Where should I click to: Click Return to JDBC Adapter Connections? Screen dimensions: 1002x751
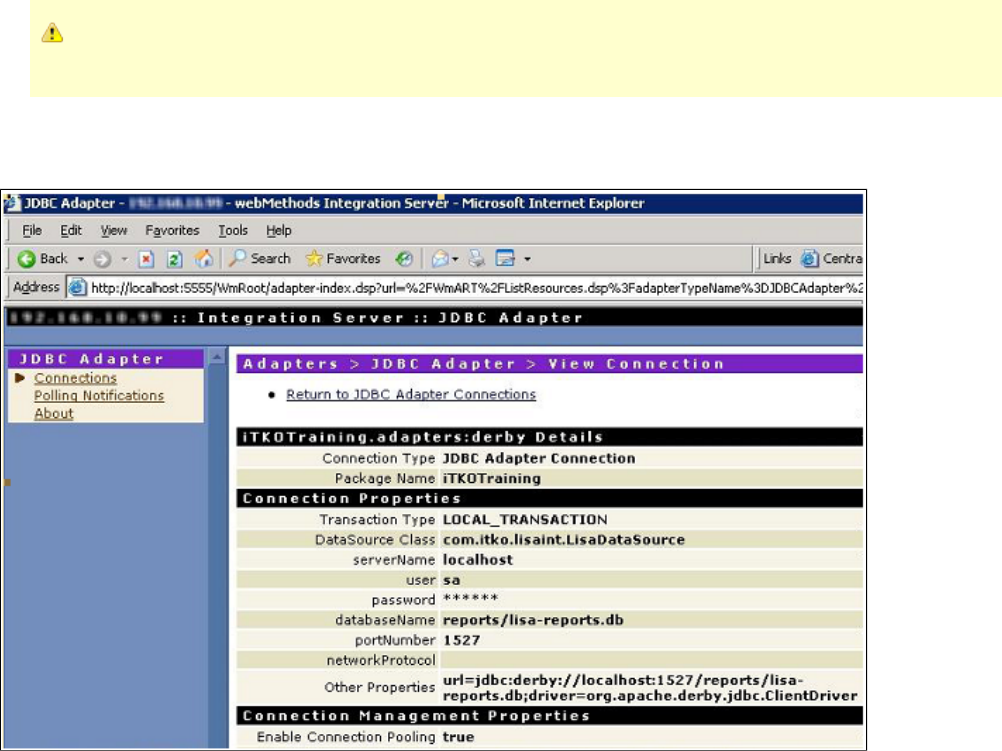pos(411,394)
